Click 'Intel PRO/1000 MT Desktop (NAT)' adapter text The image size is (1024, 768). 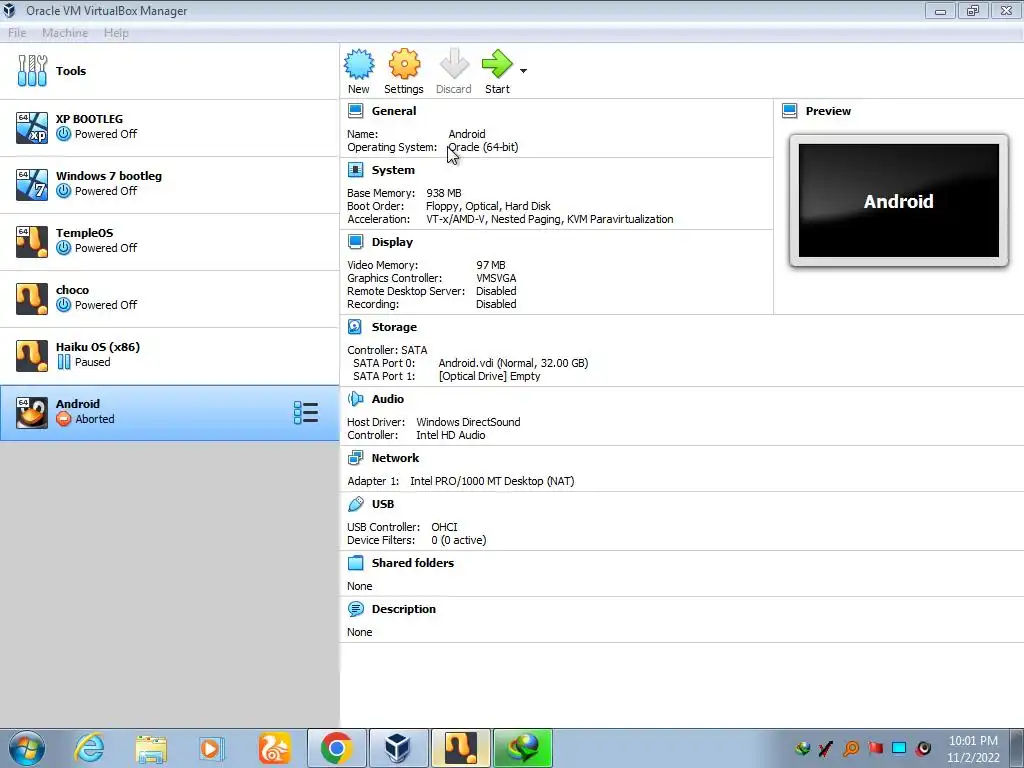(x=492, y=481)
